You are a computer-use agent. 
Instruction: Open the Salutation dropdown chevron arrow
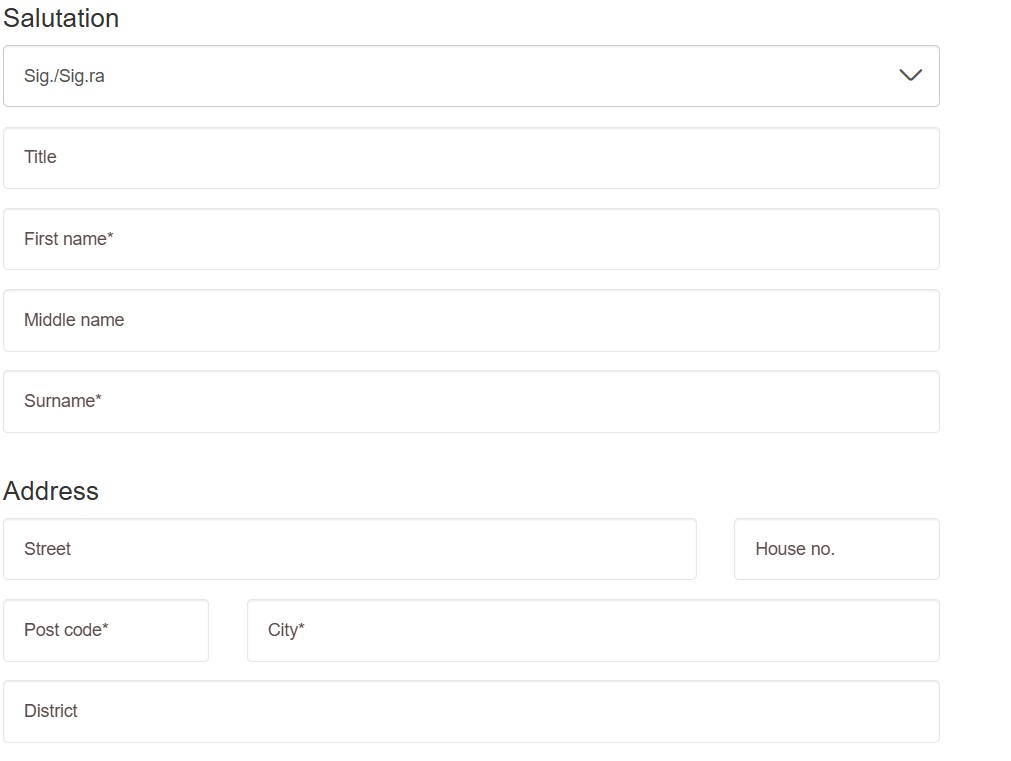(910, 76)
